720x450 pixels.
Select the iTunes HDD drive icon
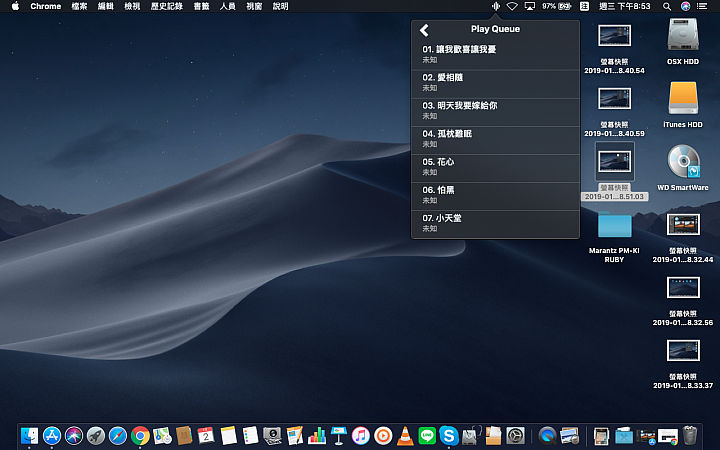[x=683, y=98]
